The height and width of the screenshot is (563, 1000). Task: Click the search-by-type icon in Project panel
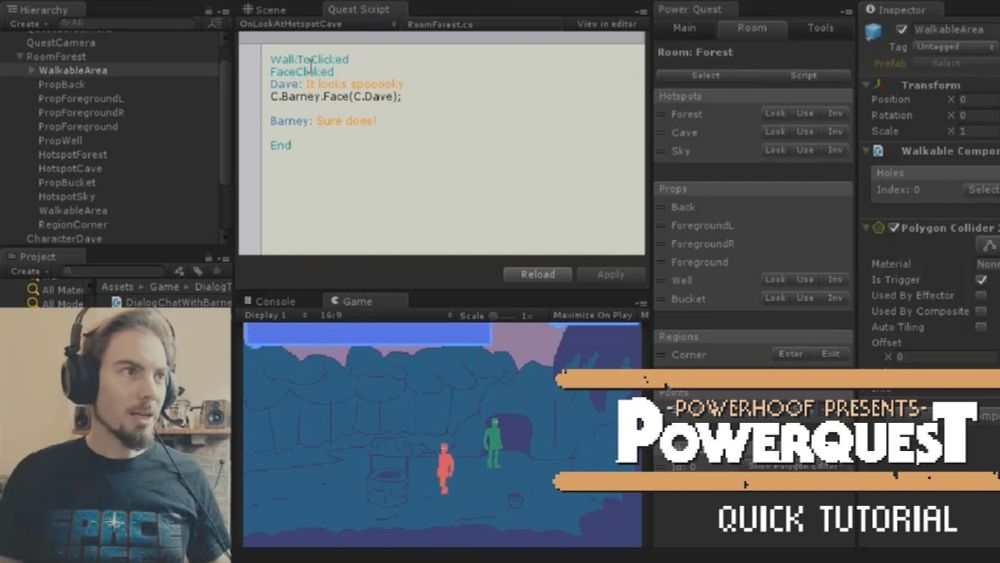click(179, 271)
